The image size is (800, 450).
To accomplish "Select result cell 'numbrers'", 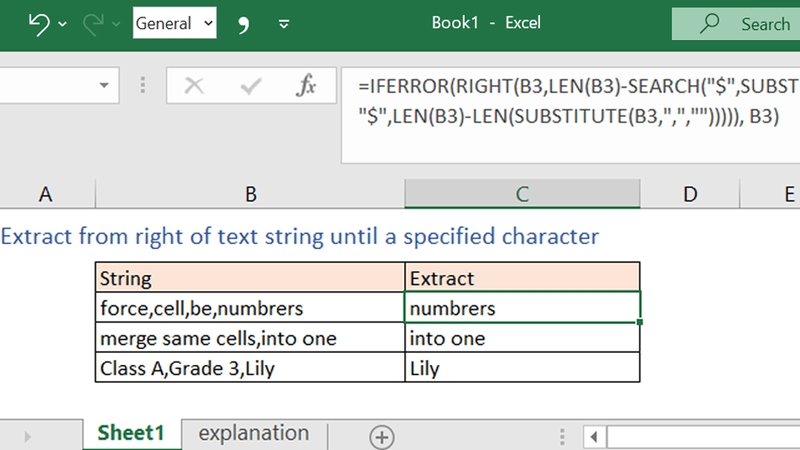I will (x=522, y=308).
